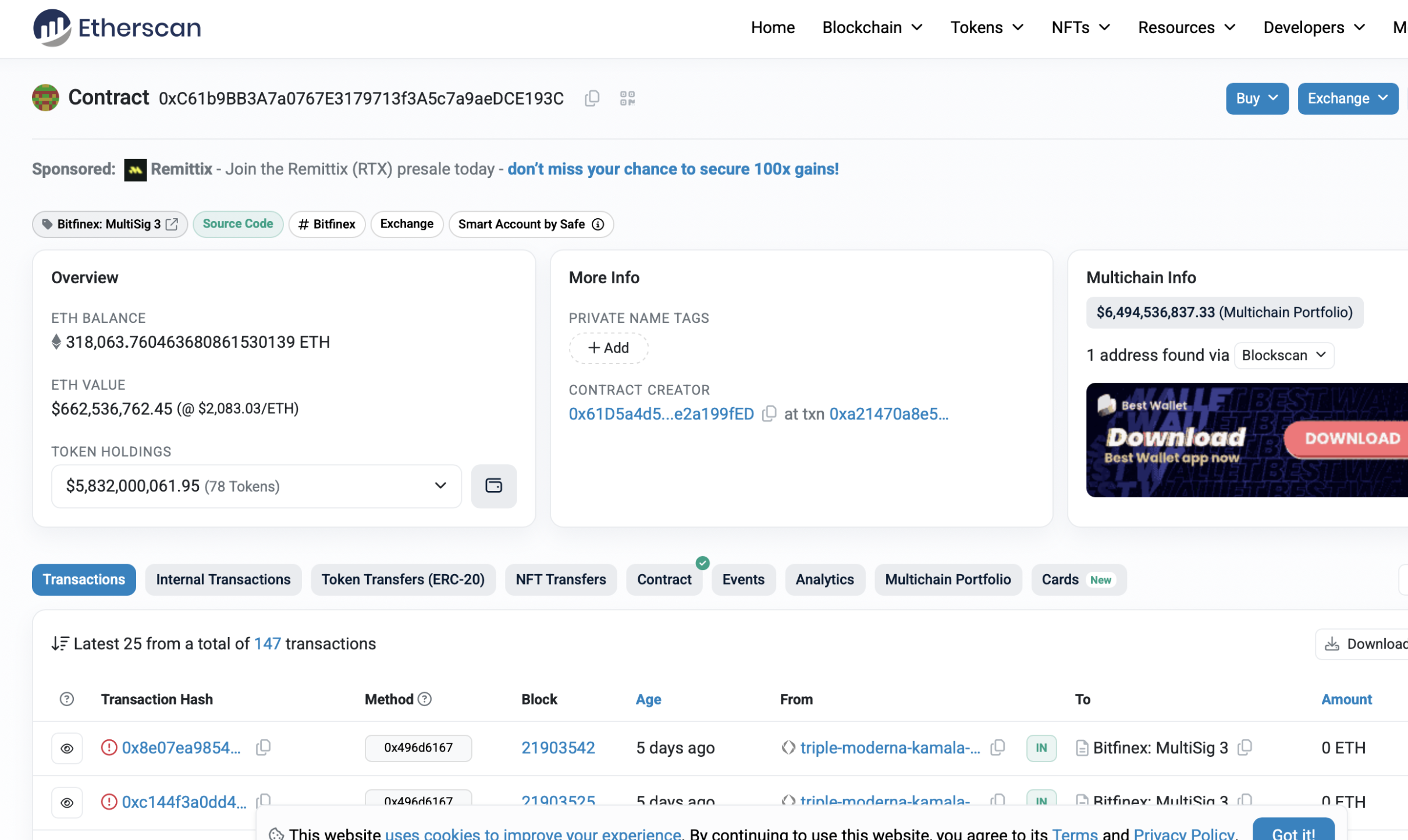The height and width of the screenshot is (840, 1408).
Task: Toggle the Amount column display
Action: (x=1346, y=699)
